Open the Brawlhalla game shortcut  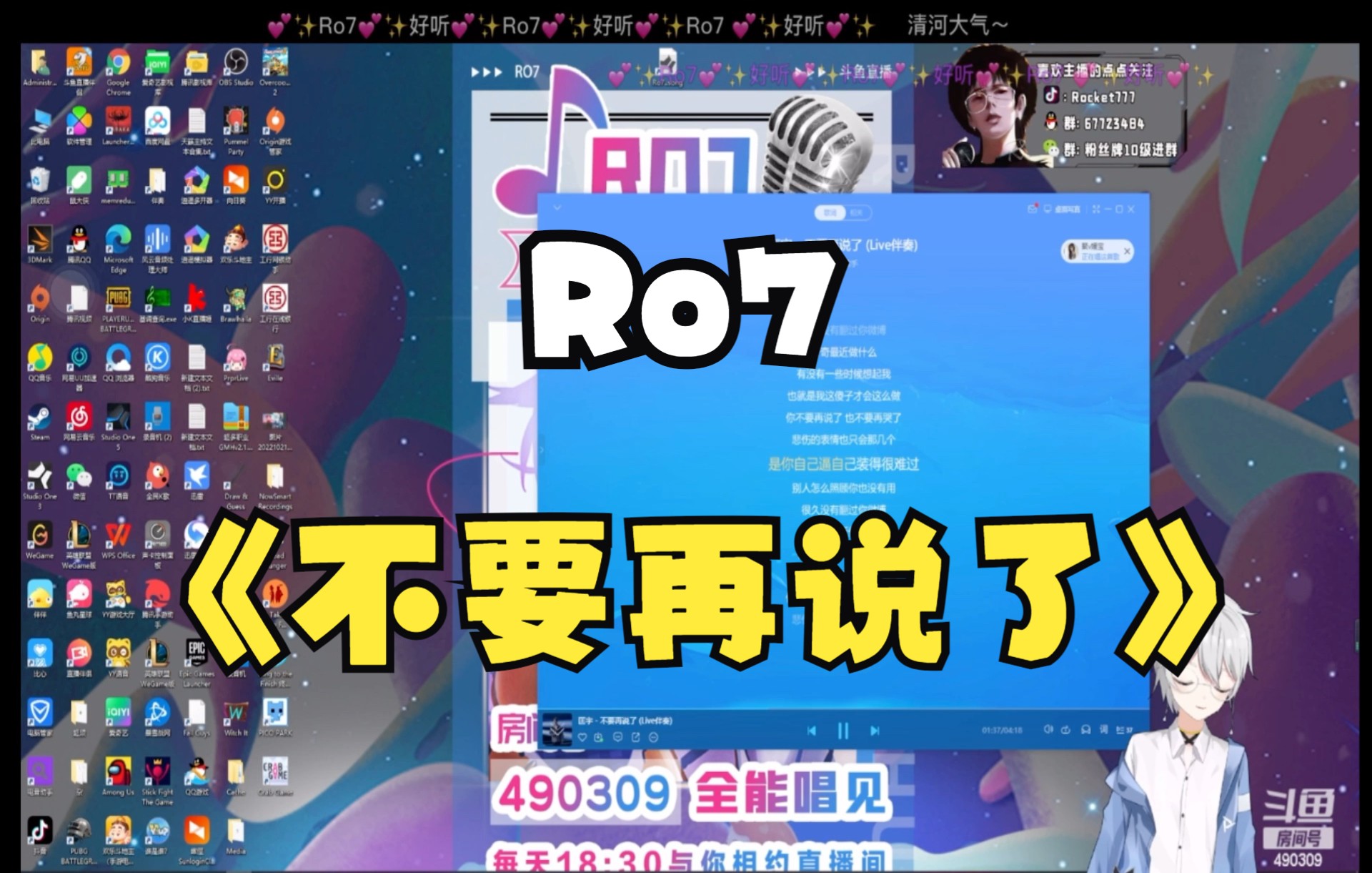236,303
